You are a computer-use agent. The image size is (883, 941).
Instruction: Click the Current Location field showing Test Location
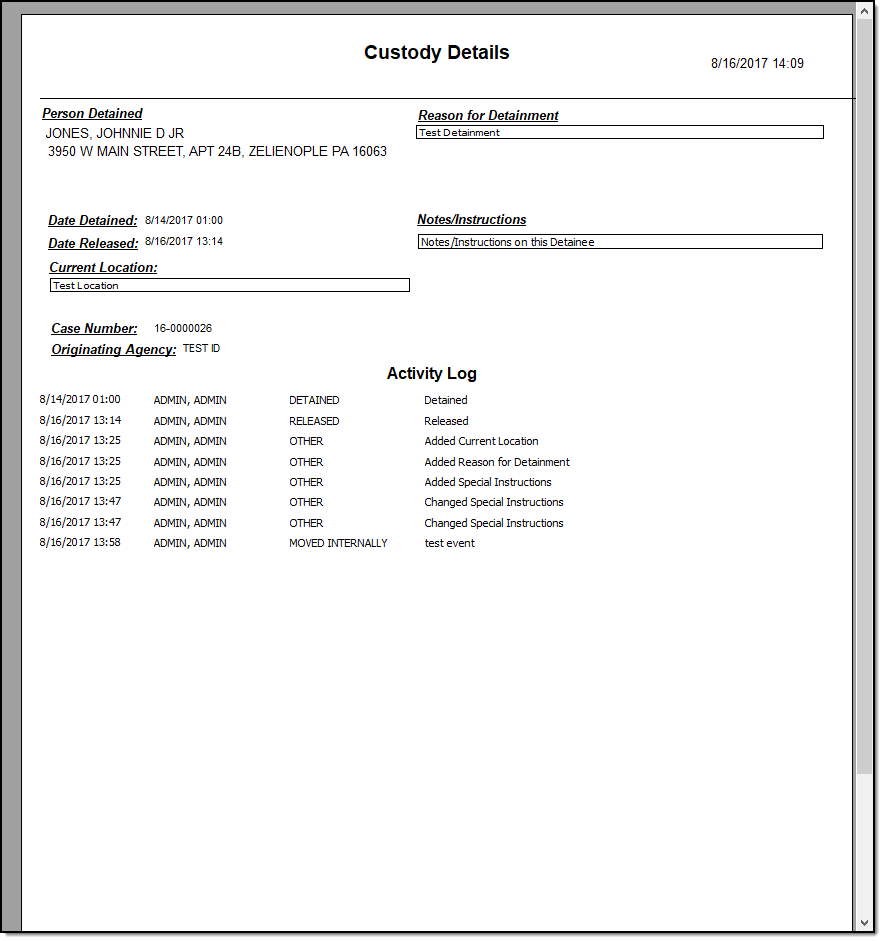coord(229,285)
